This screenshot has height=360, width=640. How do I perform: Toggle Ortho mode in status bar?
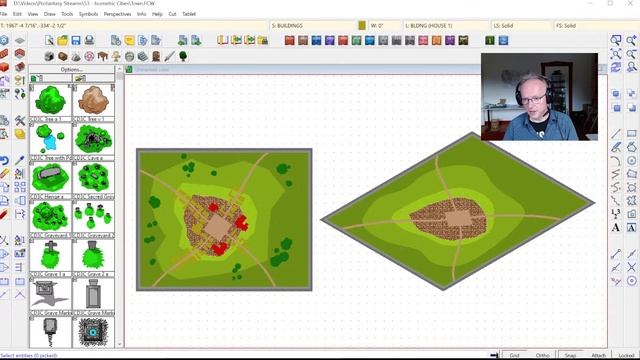click(542, 355)
